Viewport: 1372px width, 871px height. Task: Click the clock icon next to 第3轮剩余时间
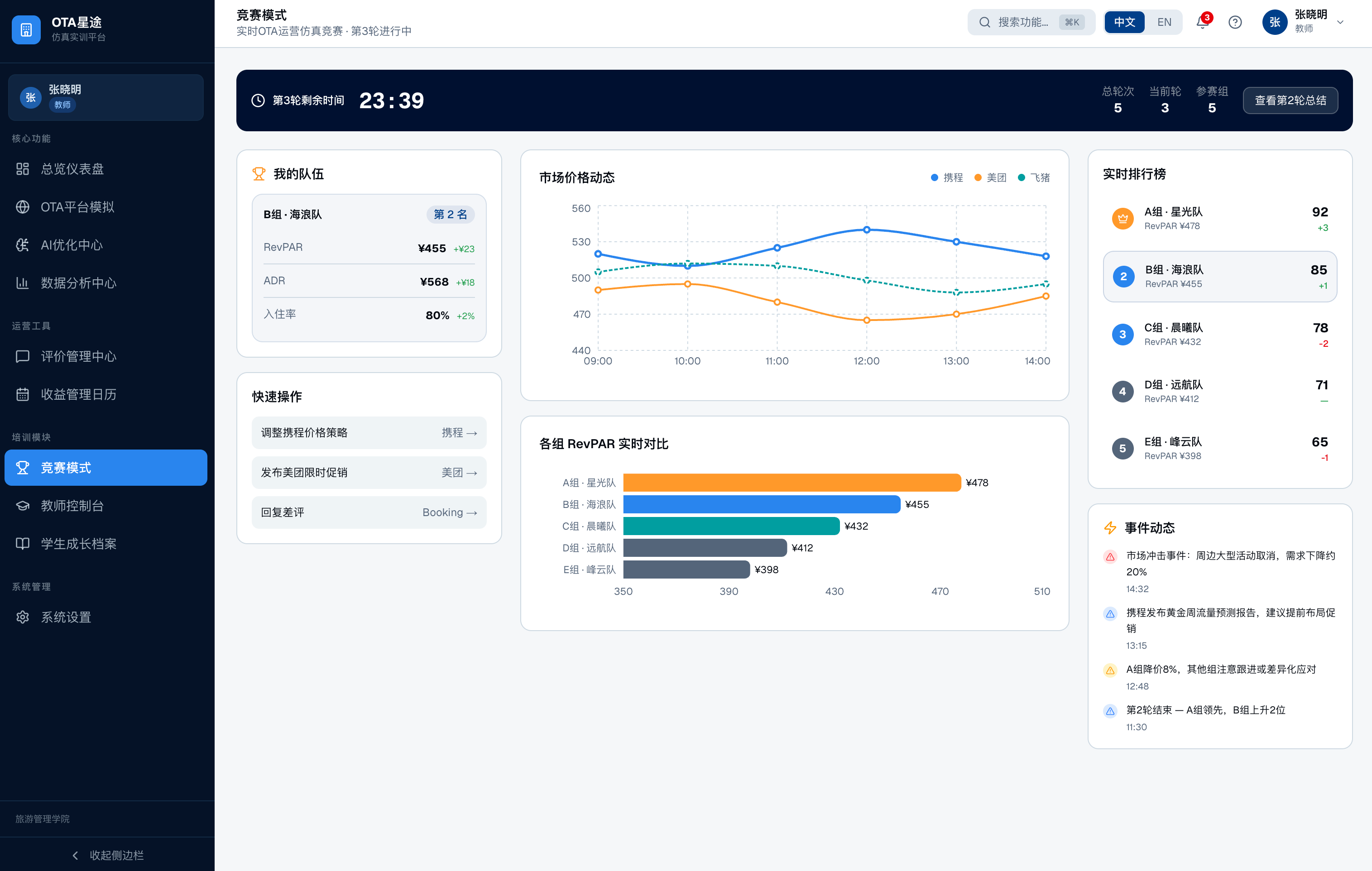258,100
